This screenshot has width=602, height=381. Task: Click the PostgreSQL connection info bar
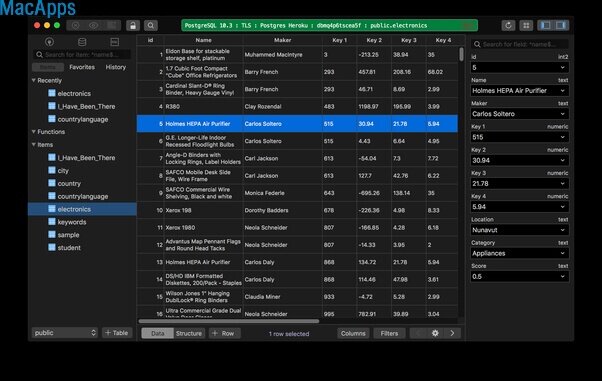pos(329,25)
